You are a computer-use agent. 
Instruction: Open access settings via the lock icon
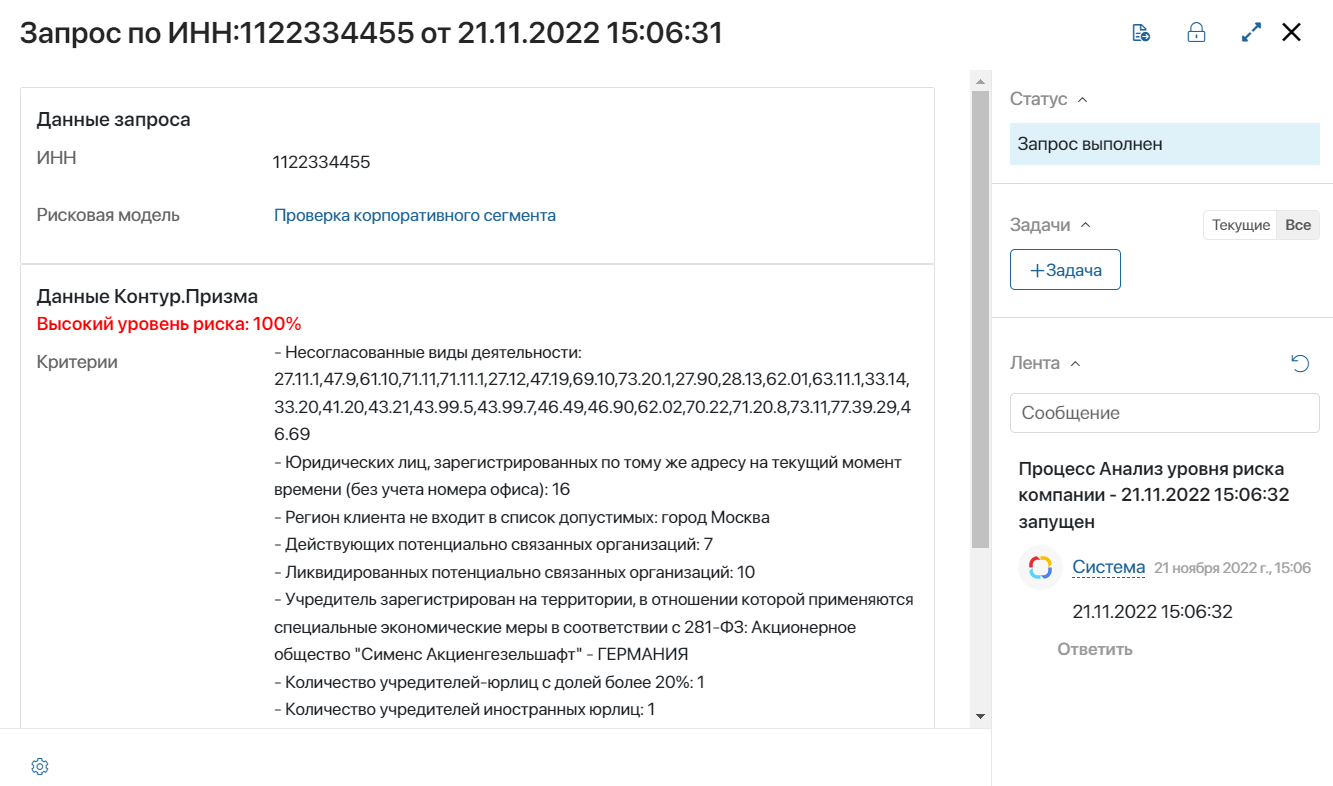pyautogui.click(x=1196, y=33)
